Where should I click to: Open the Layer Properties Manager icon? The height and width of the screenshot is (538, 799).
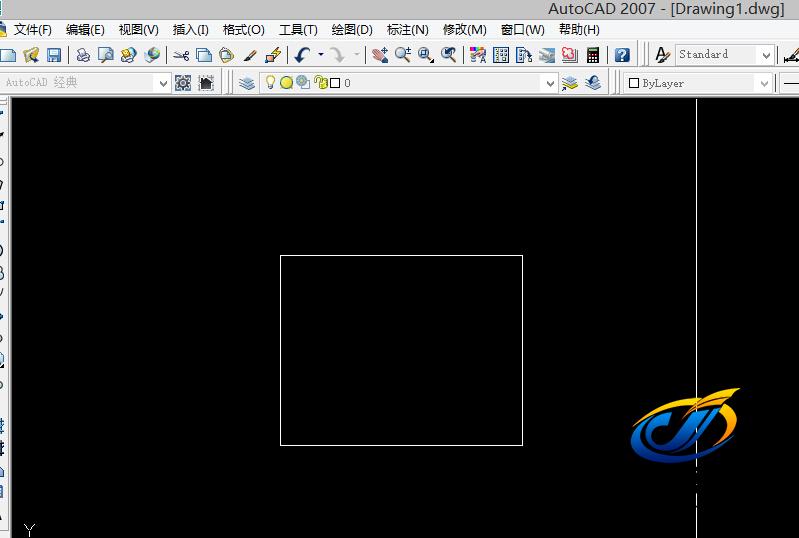coord(247,83)
